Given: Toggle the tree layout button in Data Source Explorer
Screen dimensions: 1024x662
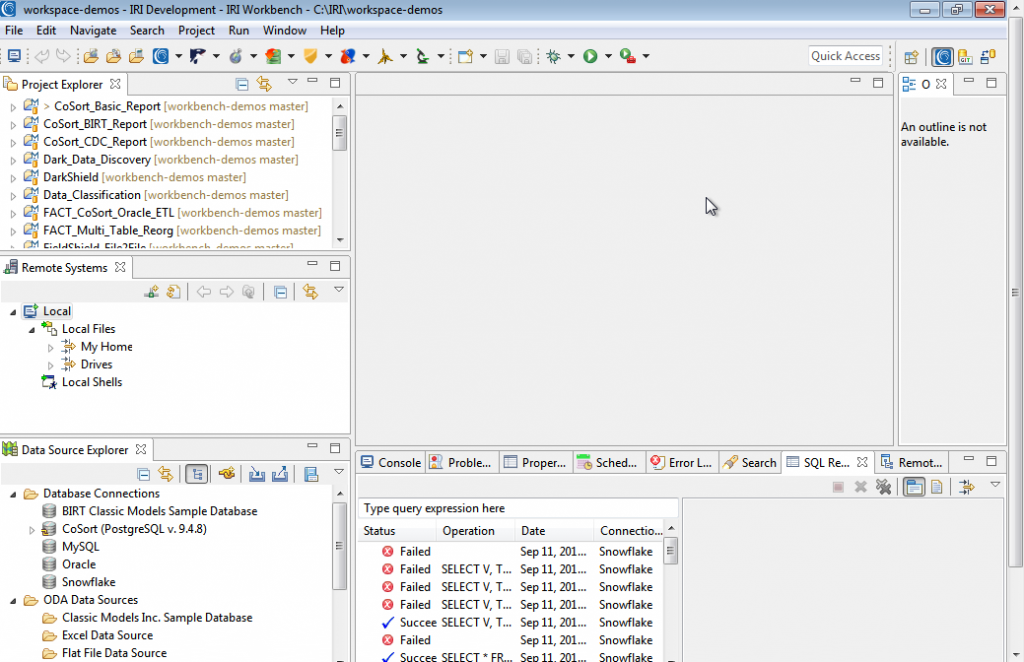Looking at the screenshot, I should pos(197,474).
